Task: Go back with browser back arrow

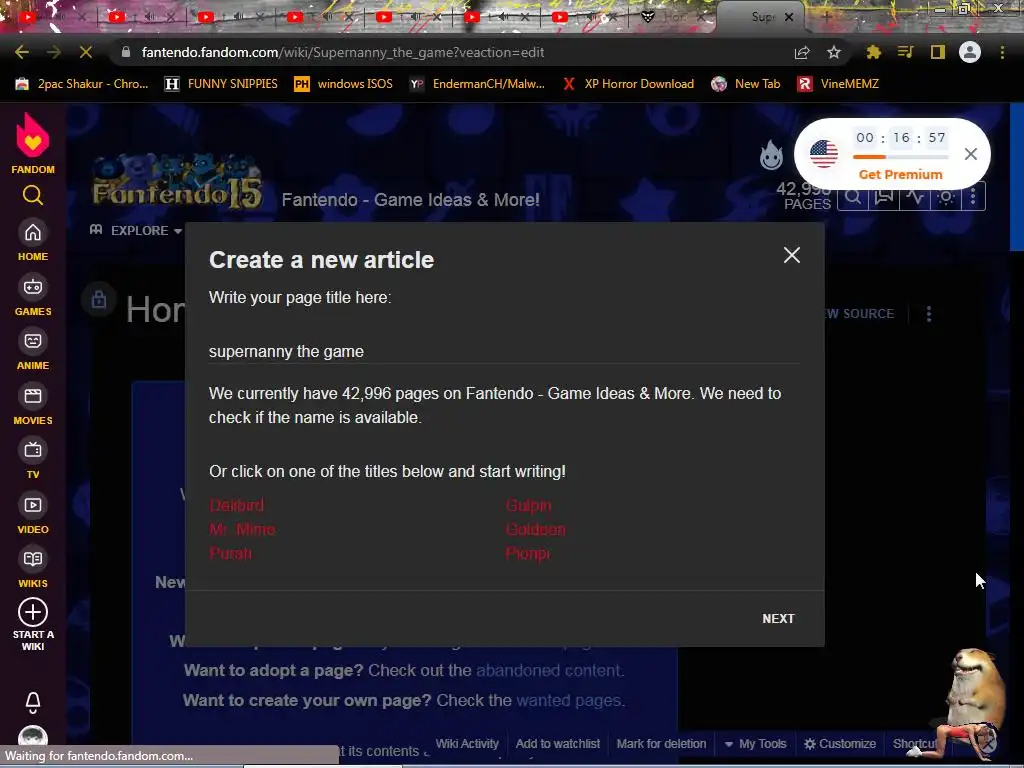Action: tap(22, 52)
